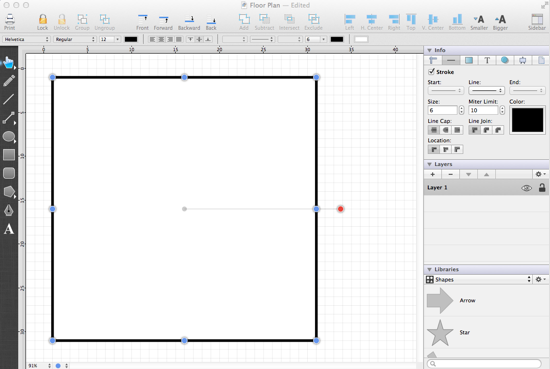Collapse the Info panel triangle
This screenshot has height=369, width=550.
[429, 50]
